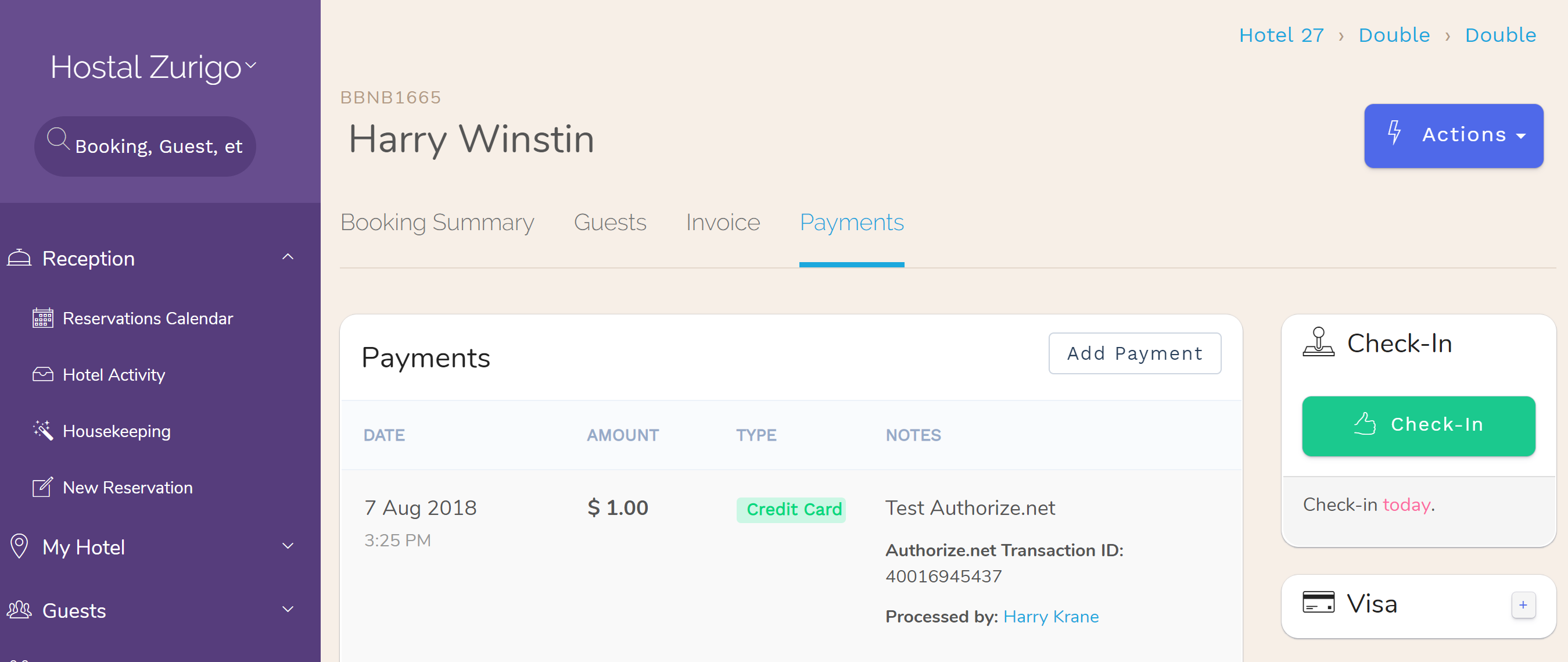Open Reservations Calendar from sidebar
The image size is (1568, 662).
pos(148,318)
